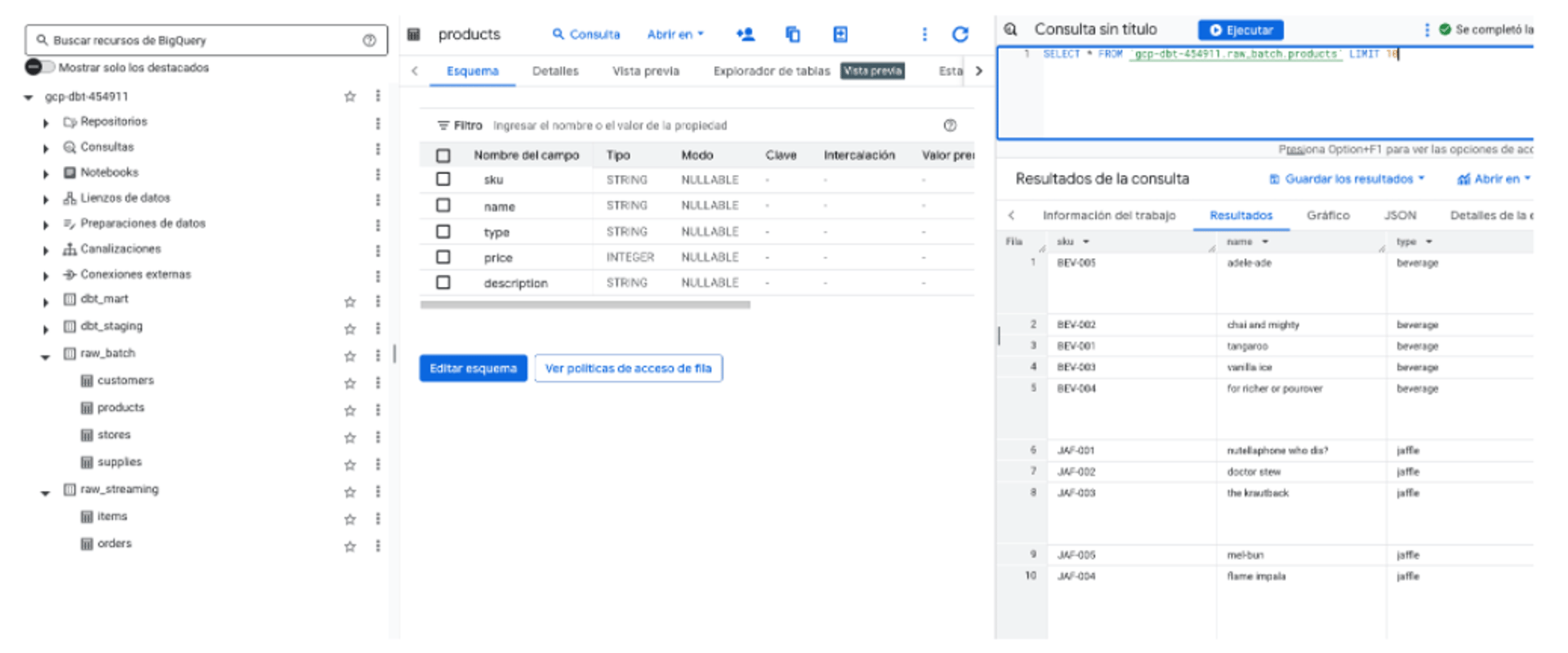This screenshot has height=653, width=1568.
Task: Expand the Consultas node
Action: coord(46,149)
